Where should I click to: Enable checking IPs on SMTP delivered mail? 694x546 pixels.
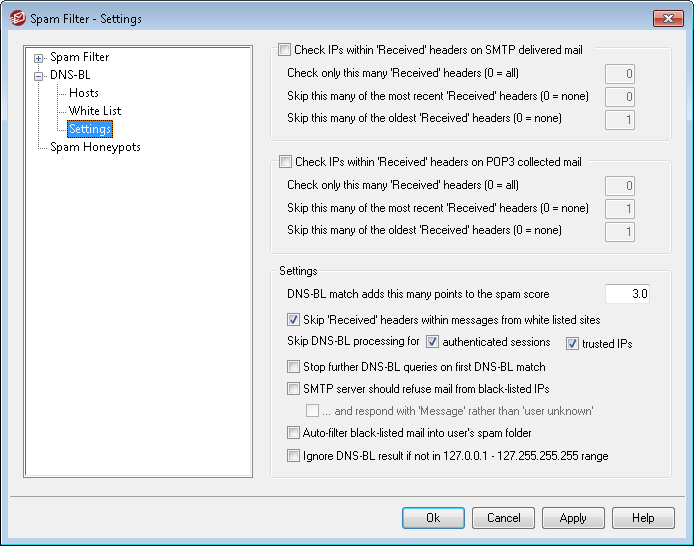tap(285, 49)
